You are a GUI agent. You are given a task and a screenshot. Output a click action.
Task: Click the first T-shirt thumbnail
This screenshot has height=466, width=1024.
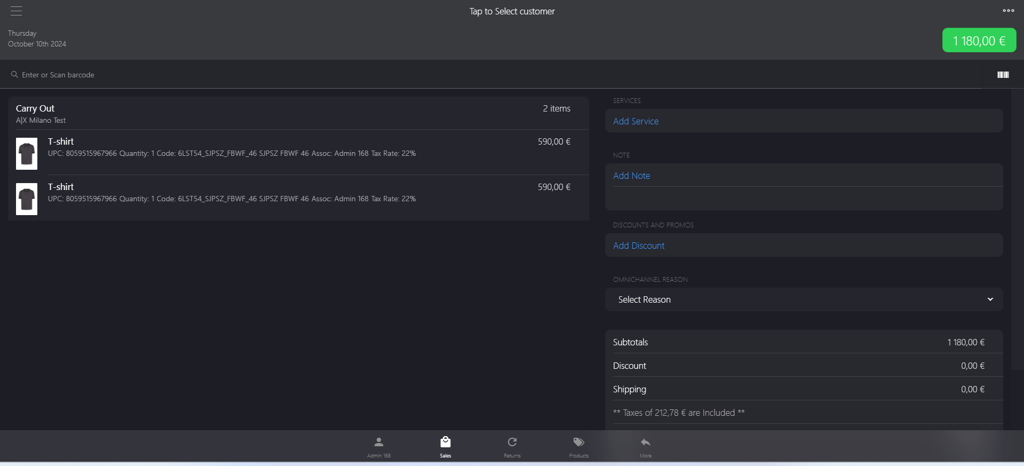point(27,154)
